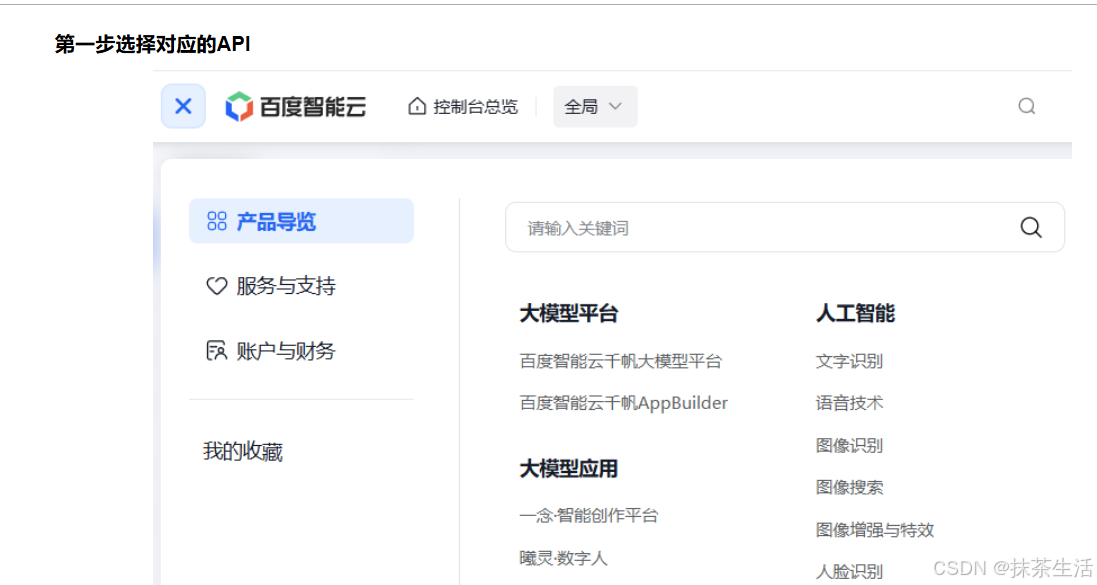Image resolution: width=1097 pixels, height=585 pixels.
Task: Click the 第一步选择对应的API heading text
Action: point(153,44)
